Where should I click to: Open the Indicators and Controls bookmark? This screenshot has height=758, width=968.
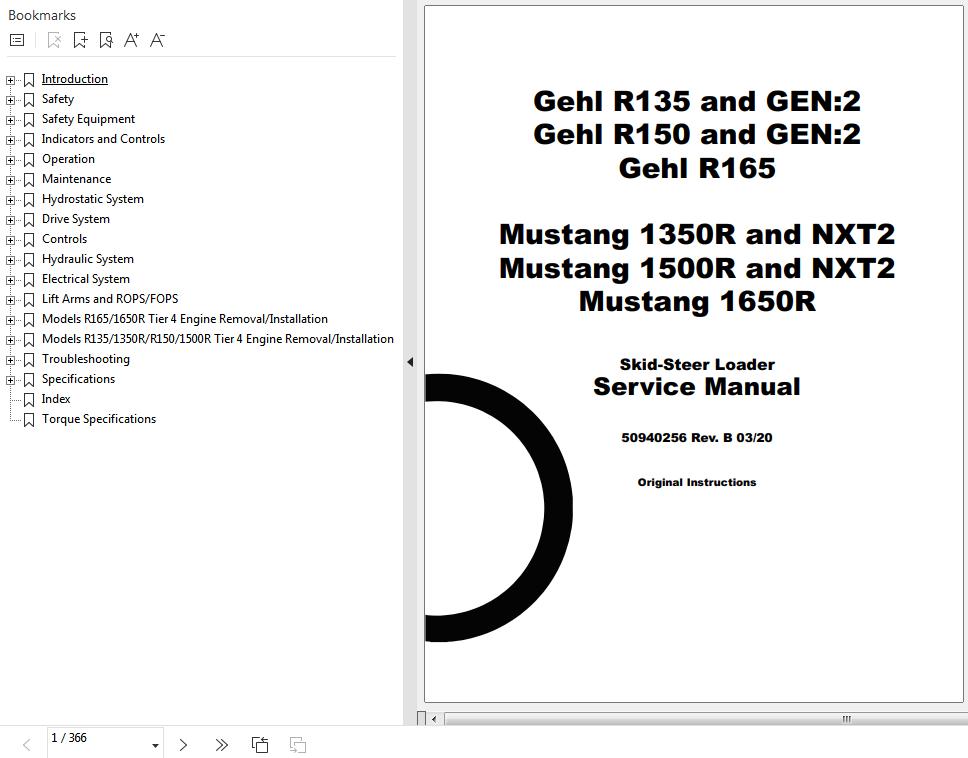tap(103, 139)
